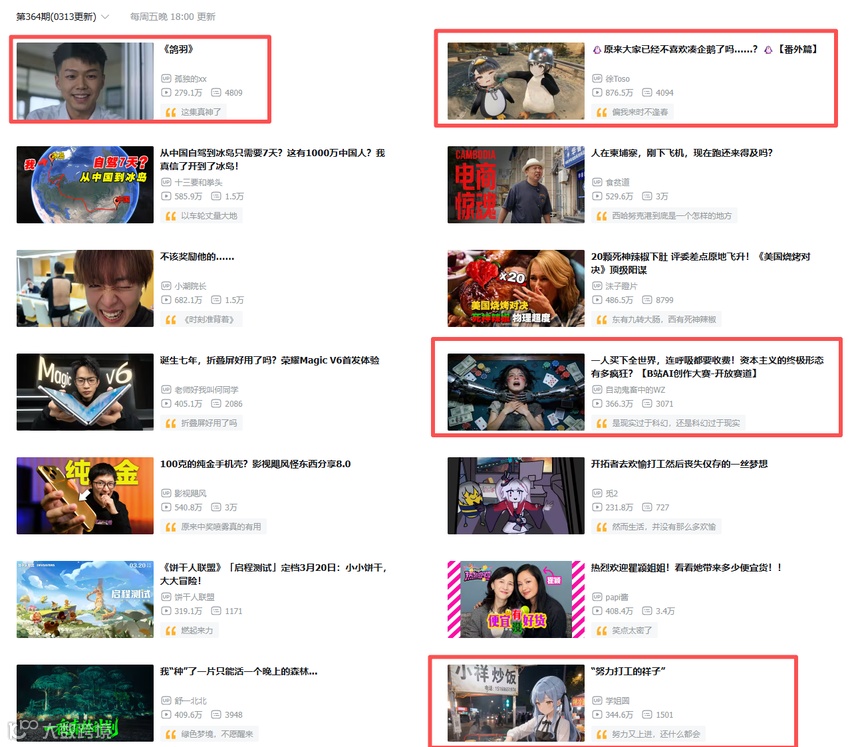
Task: Open the title 一人买下全世界，连呼吸都要收费
Action: [707, 367]
